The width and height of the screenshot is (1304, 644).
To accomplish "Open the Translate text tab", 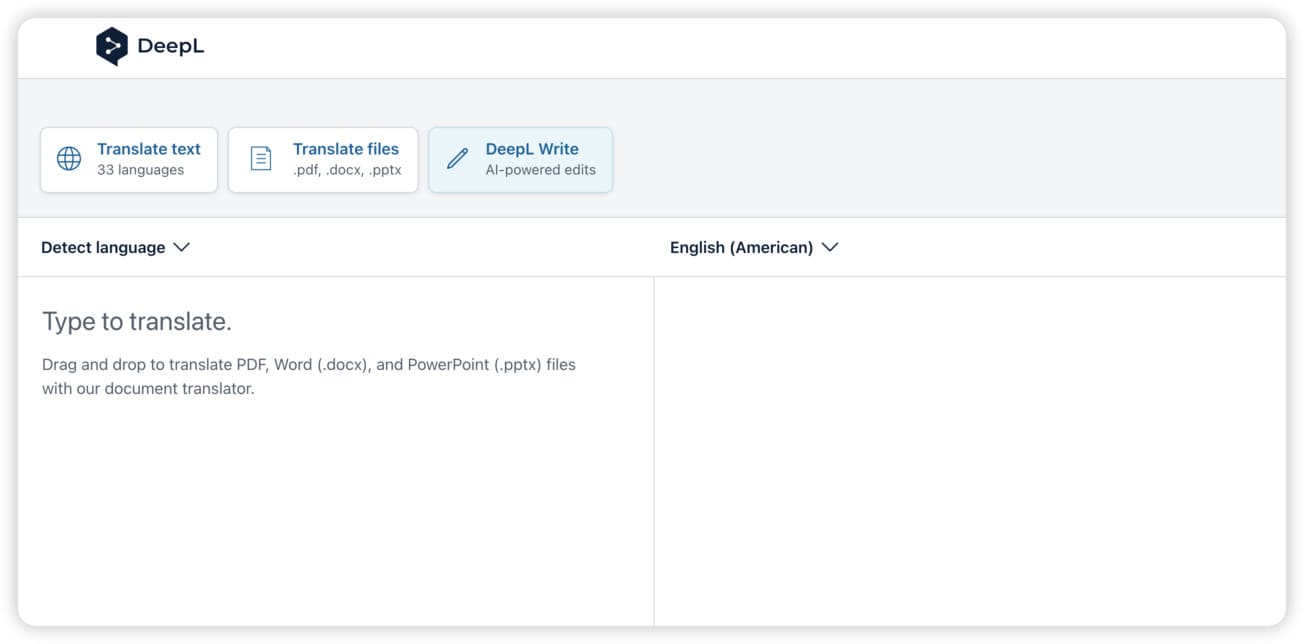I will [129, 159].
